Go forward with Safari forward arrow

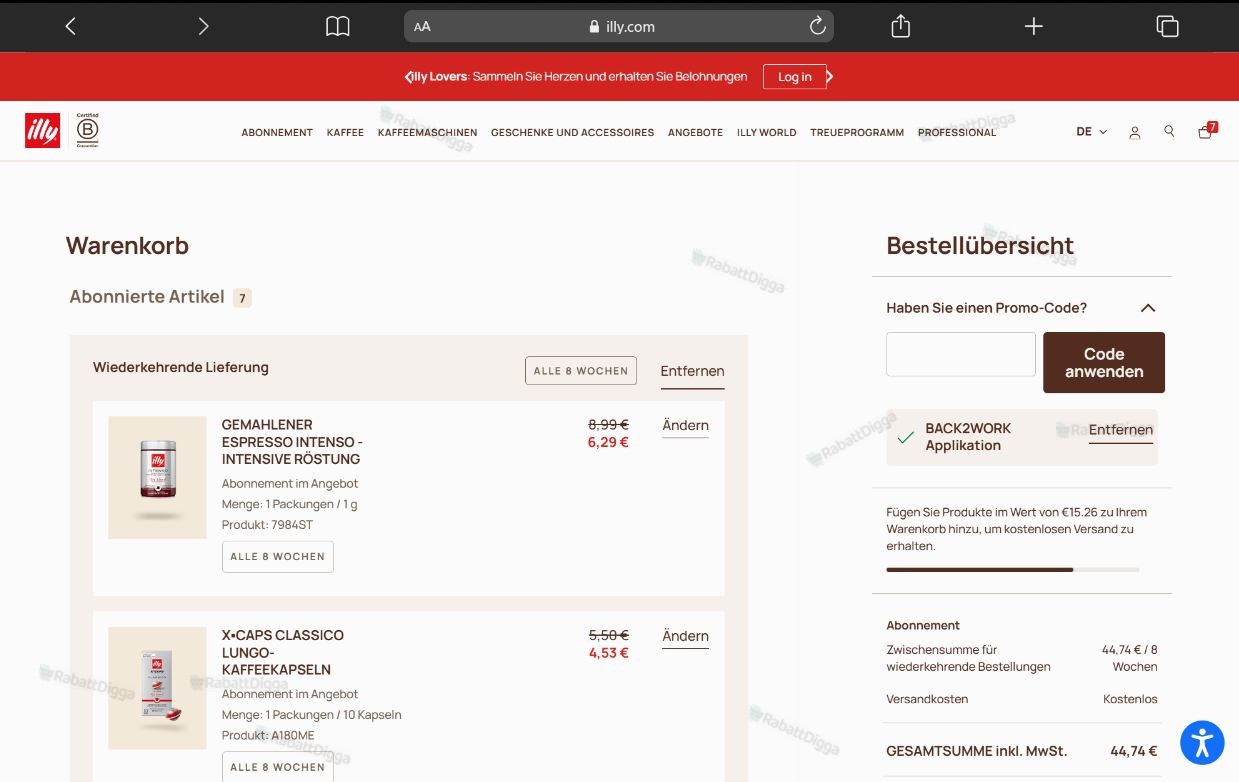[x=203, y=27]
